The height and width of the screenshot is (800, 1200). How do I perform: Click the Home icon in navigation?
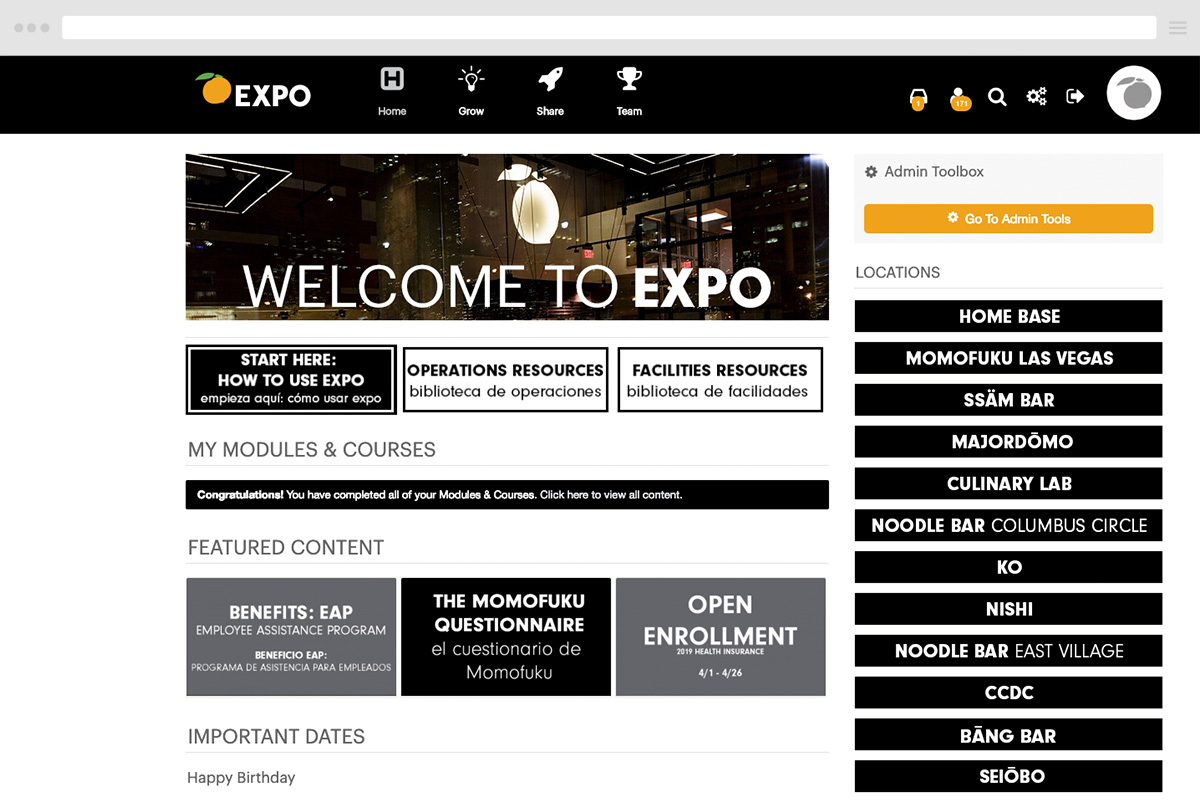coord(392,90)
